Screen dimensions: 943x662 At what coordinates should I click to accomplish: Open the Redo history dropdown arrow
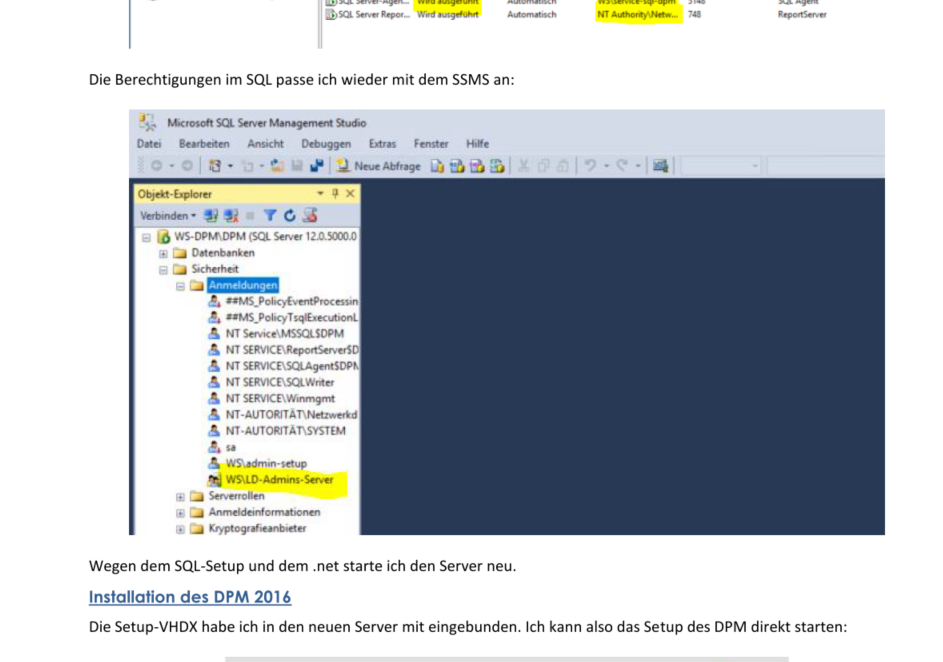(x=638, y=166)
